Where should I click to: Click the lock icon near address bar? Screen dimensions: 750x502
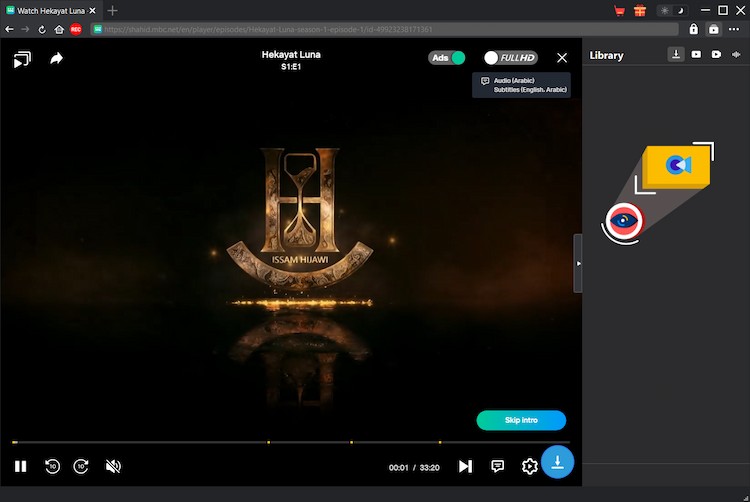[694, 29]
